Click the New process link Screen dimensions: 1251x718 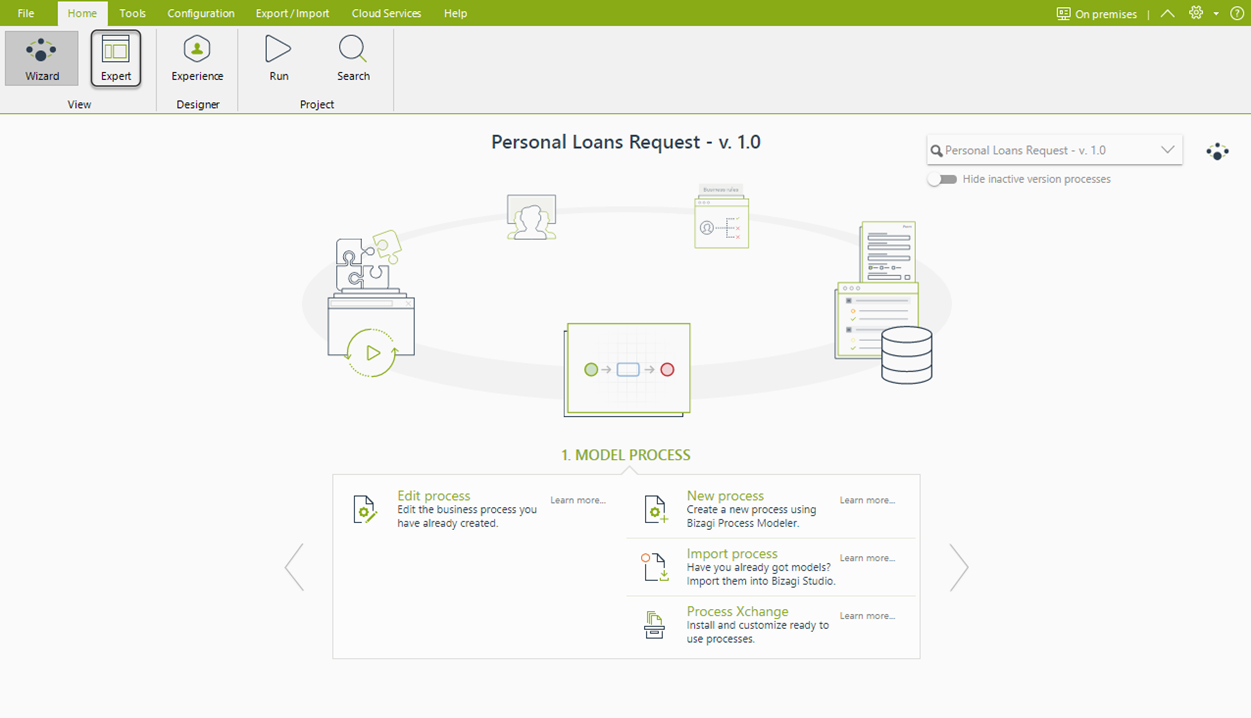(725, 496)
